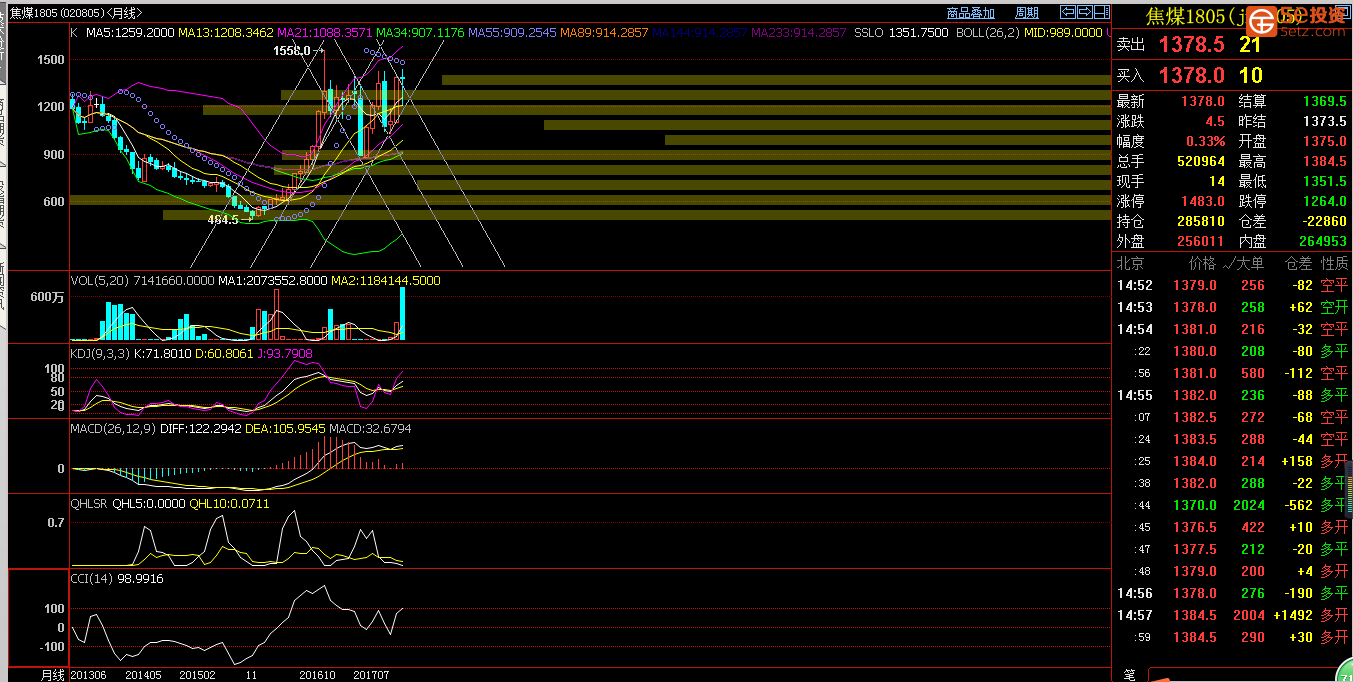The image size is (1353, 682).
Task: Select the QHLSR indicator label
Action: (x=89, y=503)
